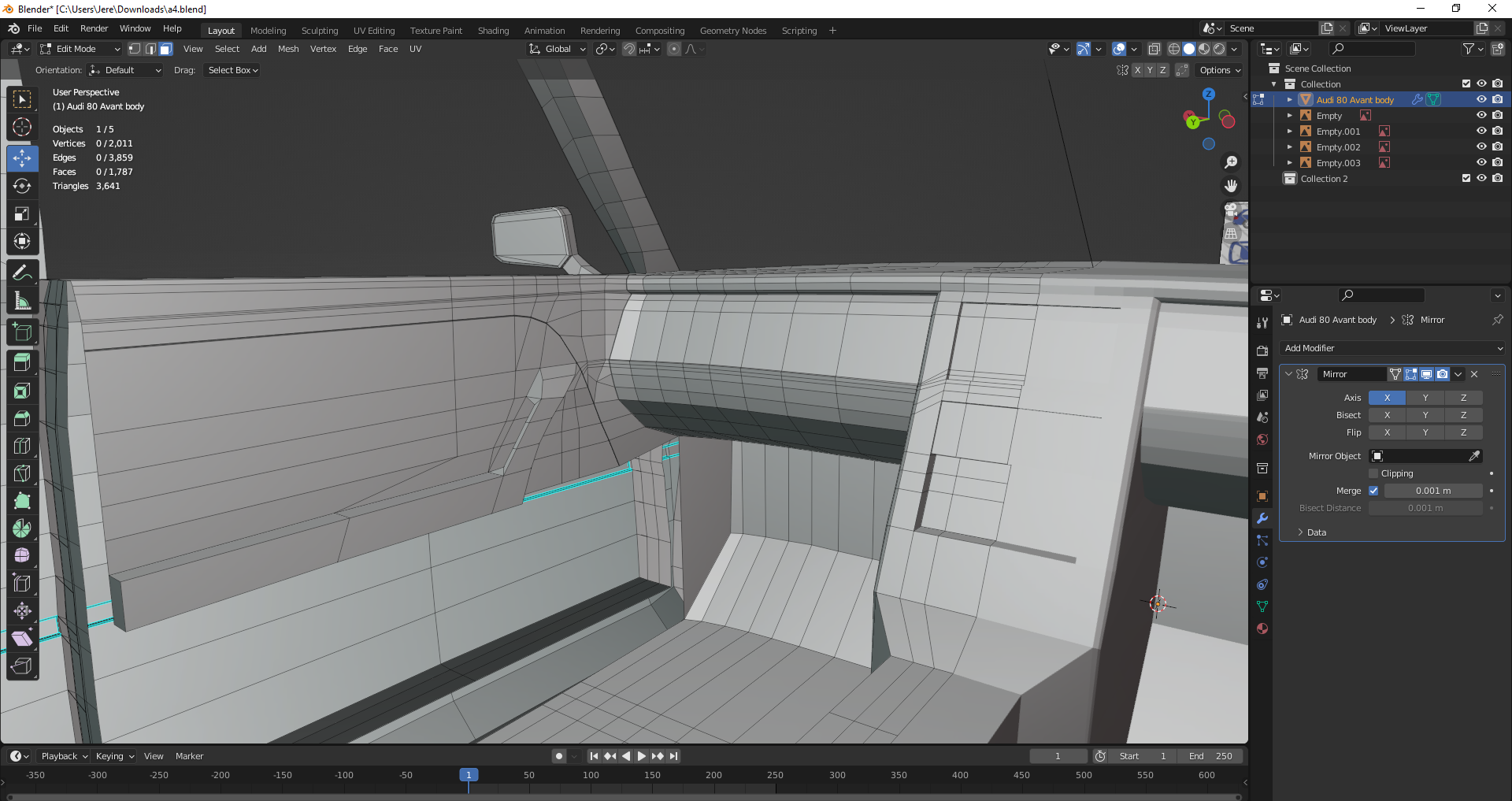Select the Annotate tool
The image size is (1512, 801).
click(22, 273)
